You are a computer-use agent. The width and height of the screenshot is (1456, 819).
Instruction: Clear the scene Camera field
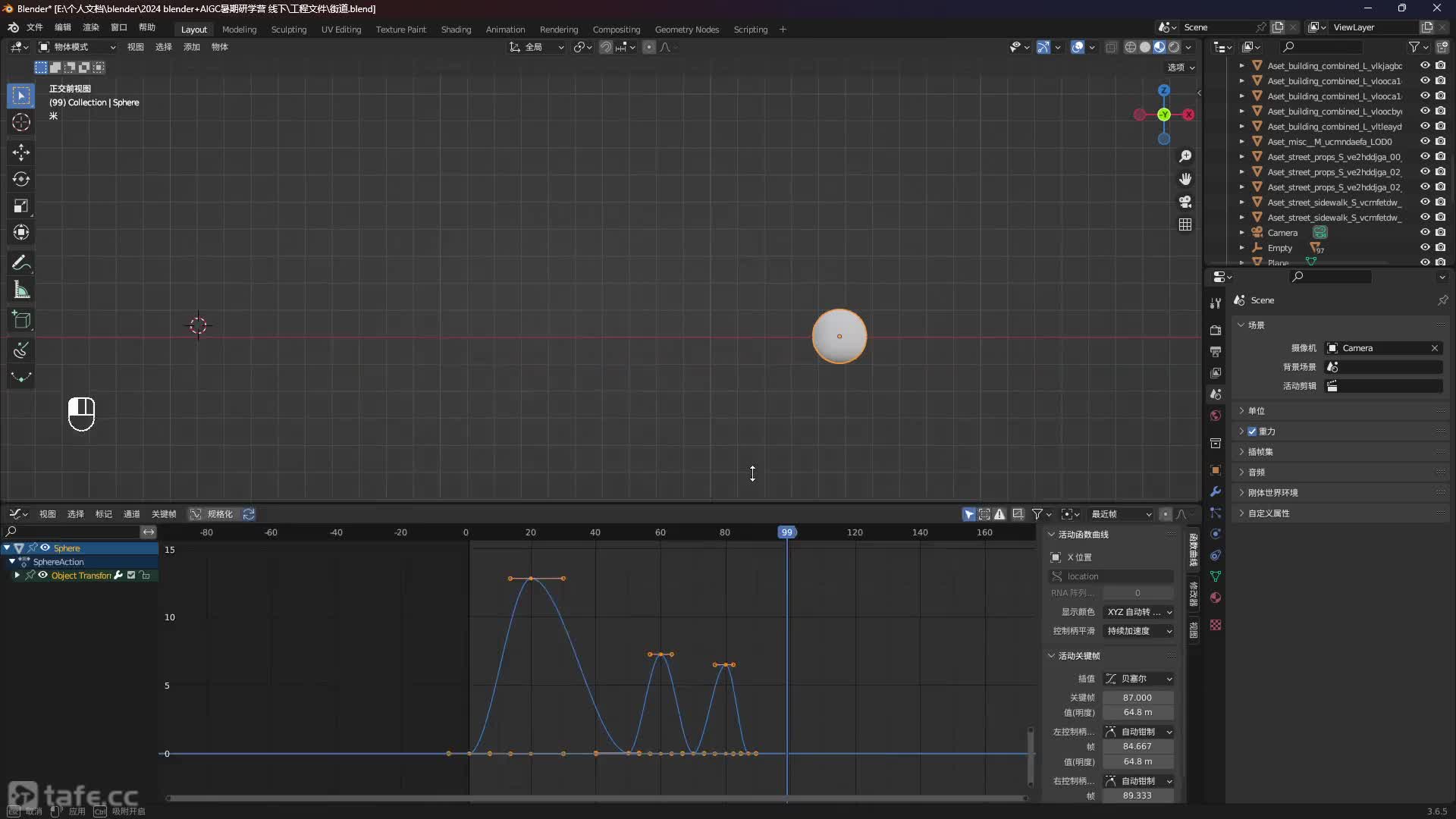pyautogui.click(x=1435, y=348)
